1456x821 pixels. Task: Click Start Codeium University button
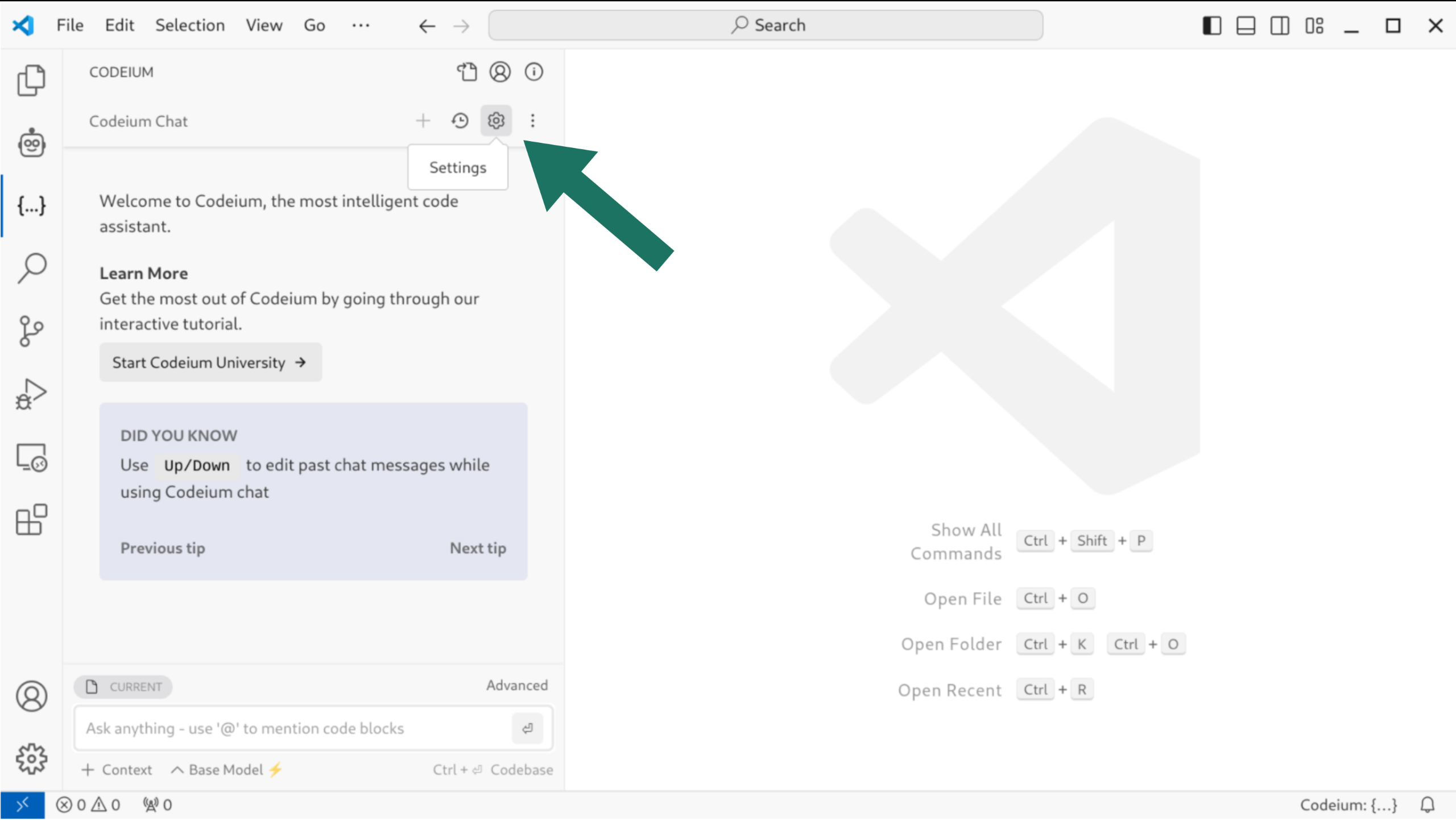tap(210, 362)
